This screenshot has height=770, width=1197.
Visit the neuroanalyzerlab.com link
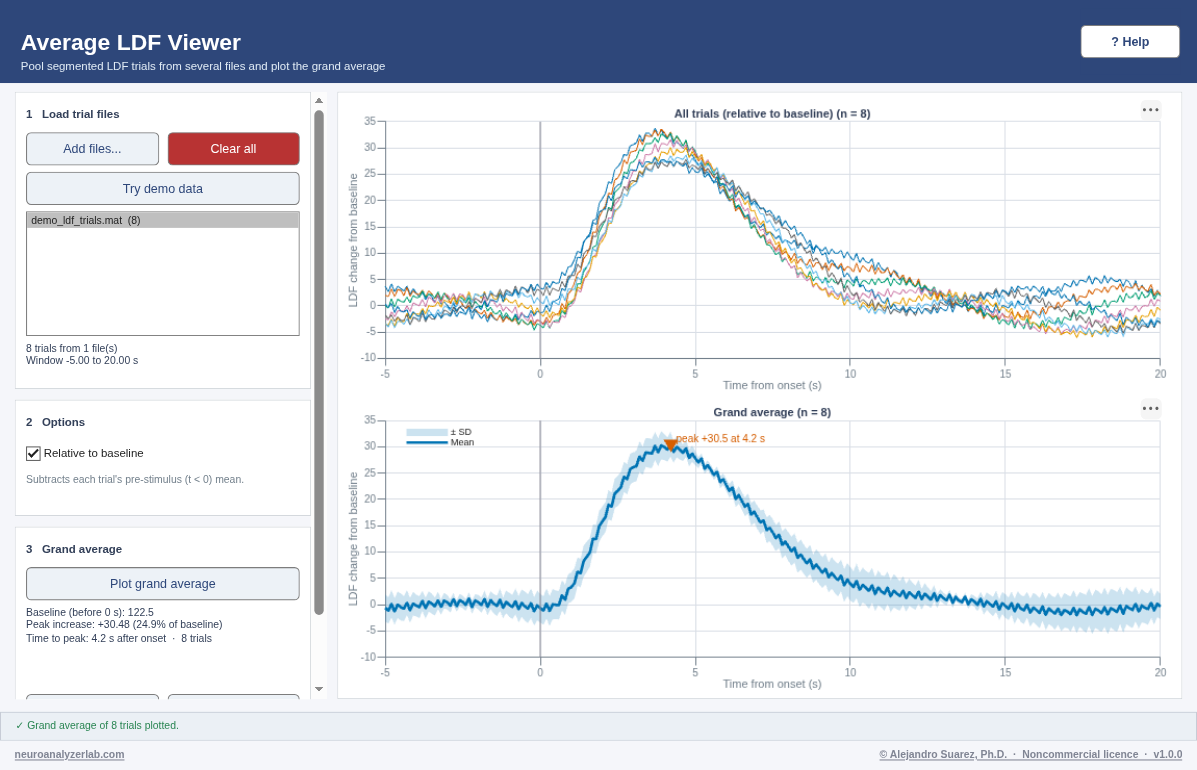(69, 754)
